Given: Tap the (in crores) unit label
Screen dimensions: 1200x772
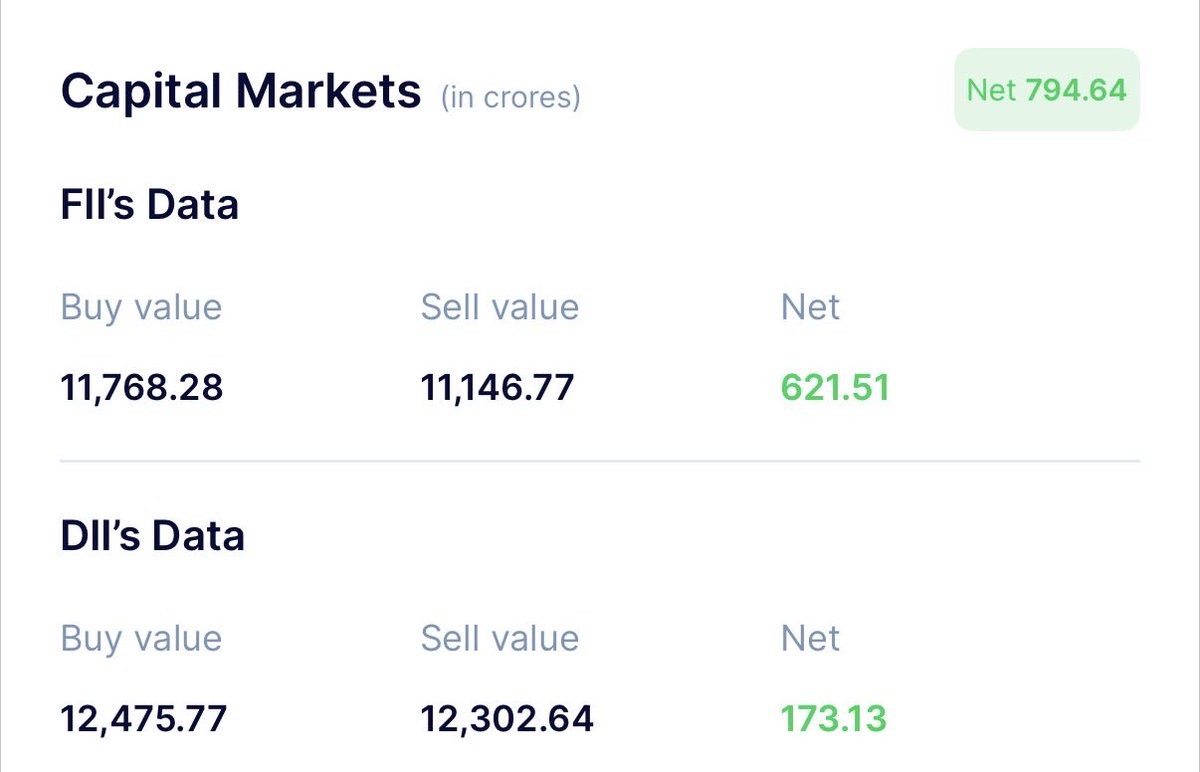Looking at the screenshot, I should 511,97.
